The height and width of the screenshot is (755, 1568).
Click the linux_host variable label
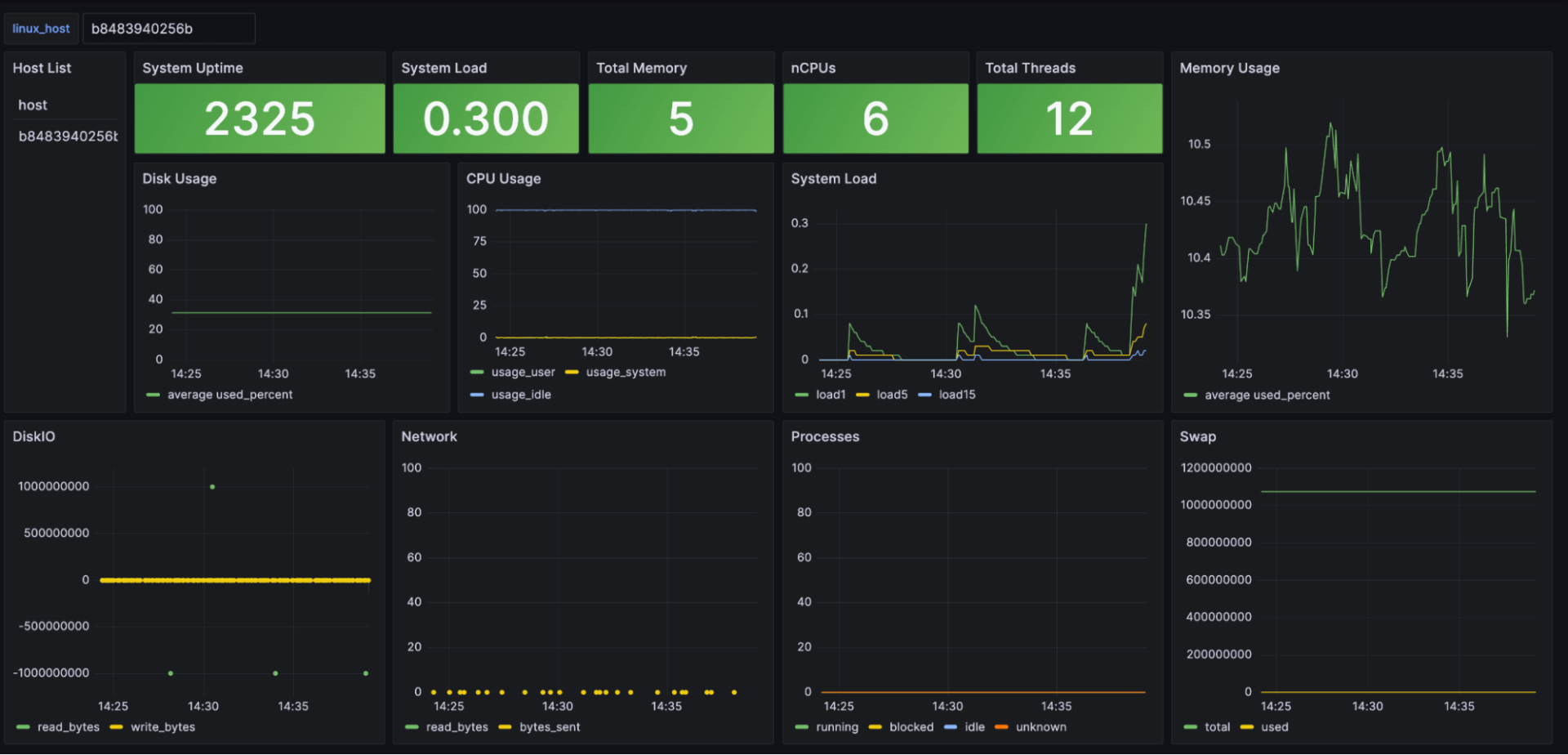pyautogui.click(x=41, y=29)
